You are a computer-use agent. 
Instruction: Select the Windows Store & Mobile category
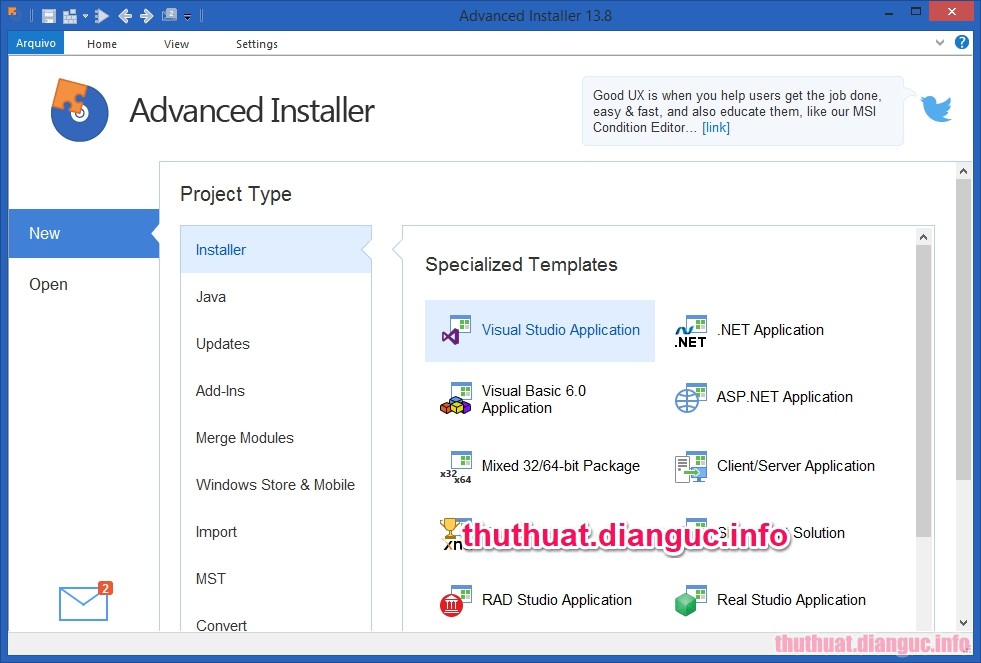tap(275, 484)
